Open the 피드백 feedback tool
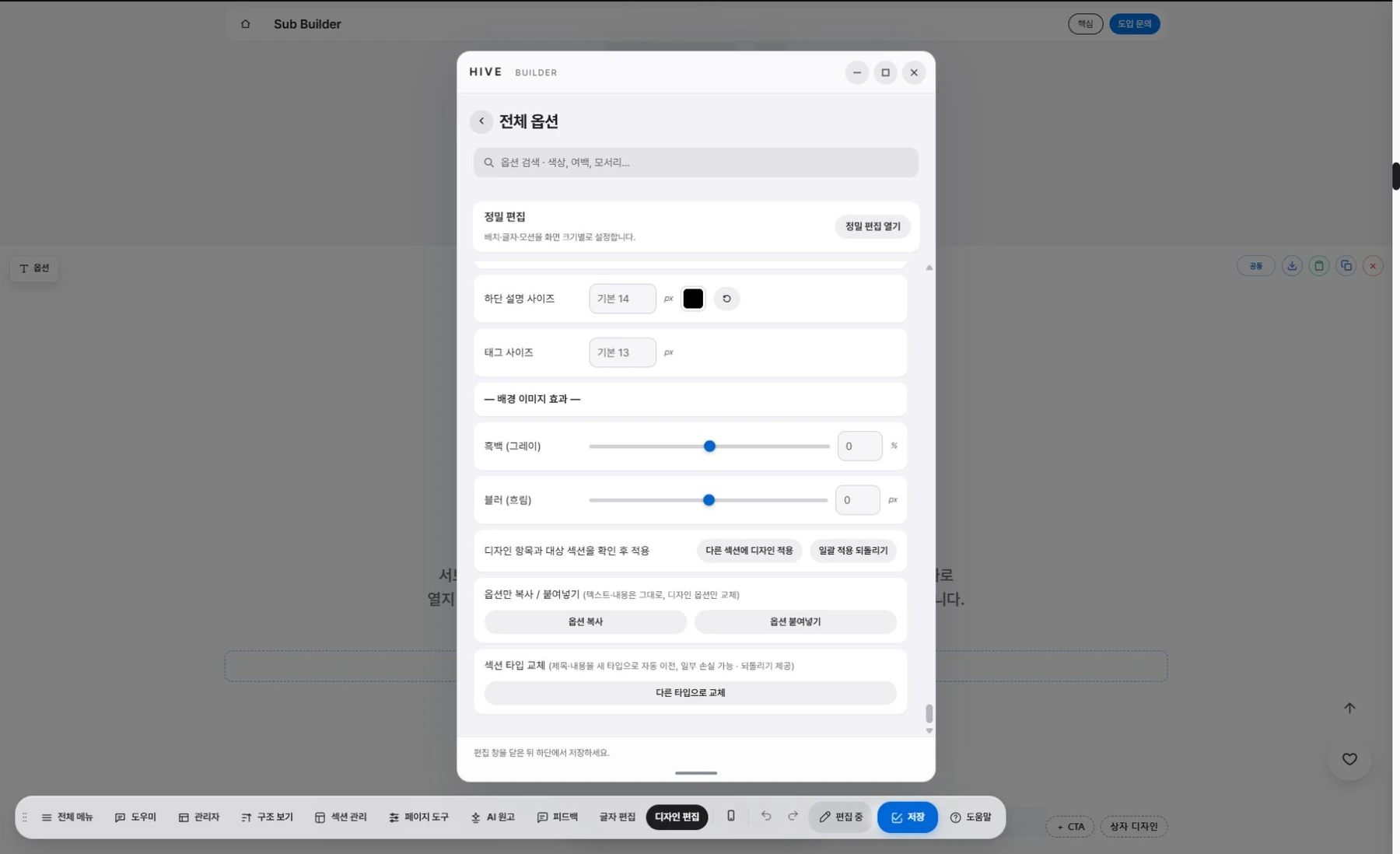This screenshot has width=1400, height=854. tap(558, 817)
